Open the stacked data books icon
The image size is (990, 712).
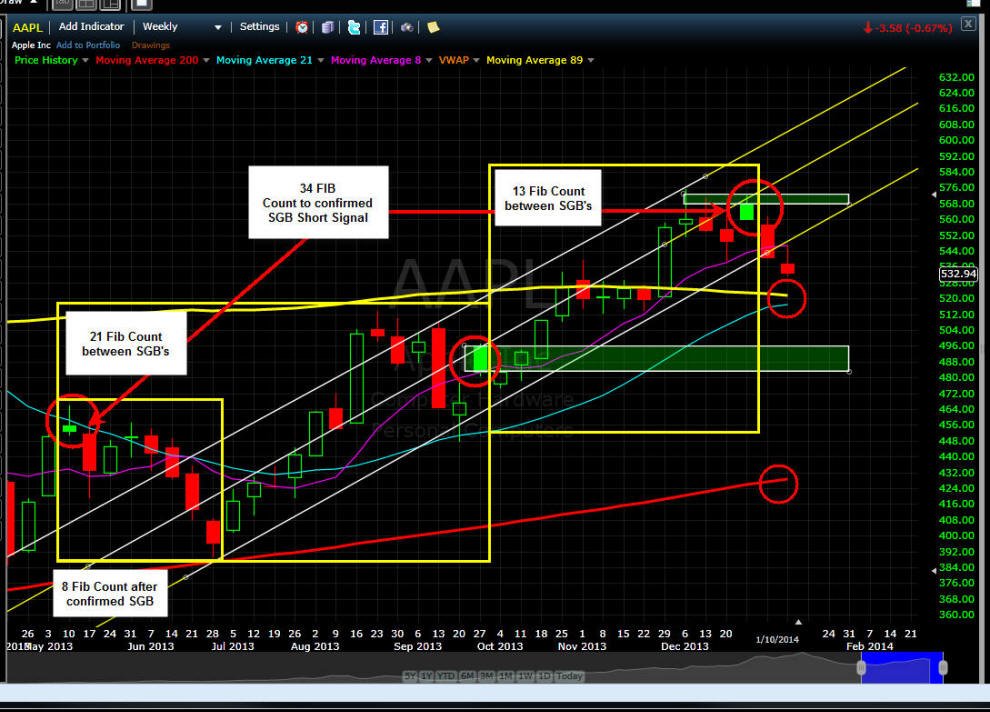click(x=328, y=27)
